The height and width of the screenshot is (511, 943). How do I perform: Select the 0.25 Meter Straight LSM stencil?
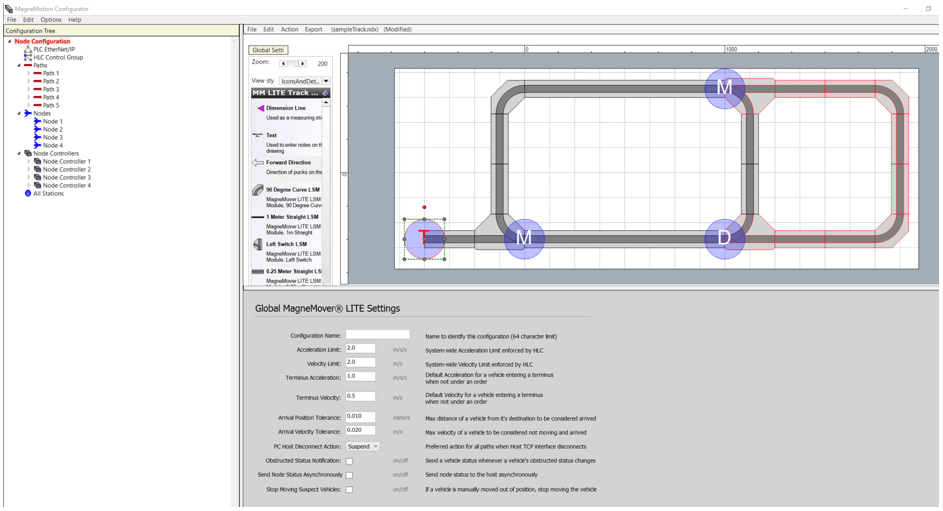click(x=258, y=271)
